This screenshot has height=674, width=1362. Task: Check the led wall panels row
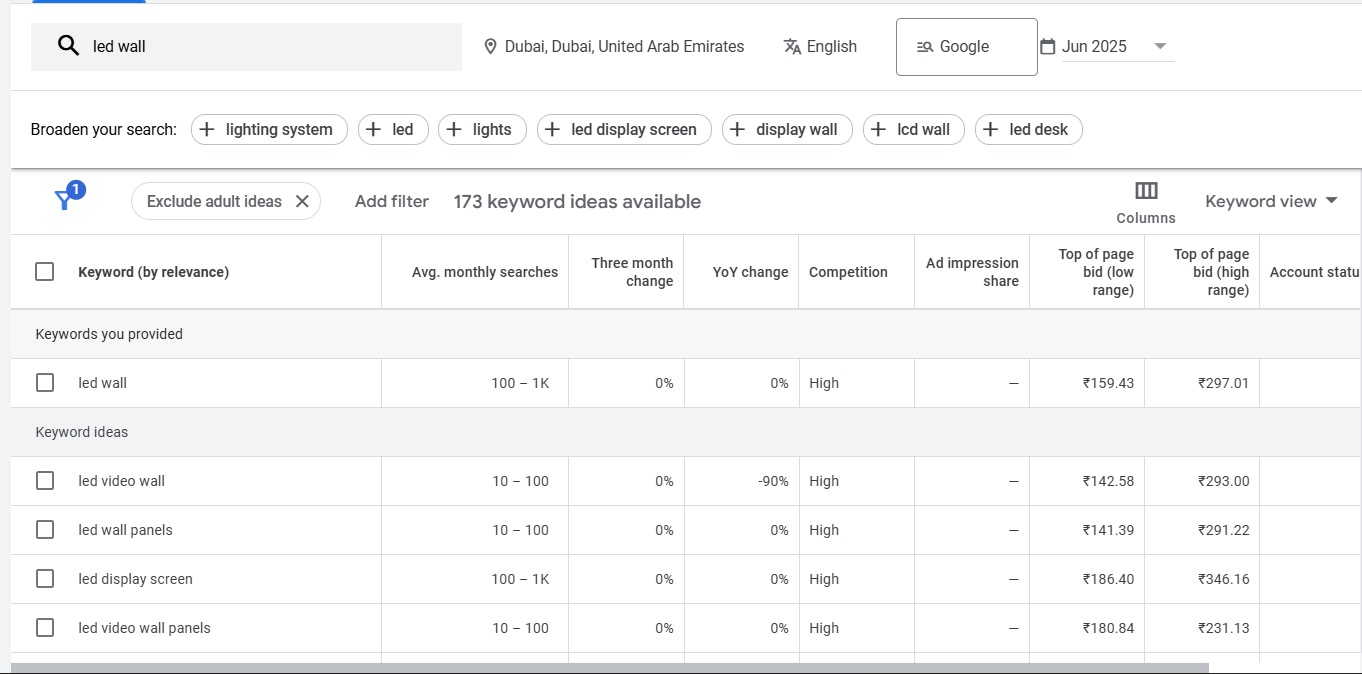(x=45, y=530)
